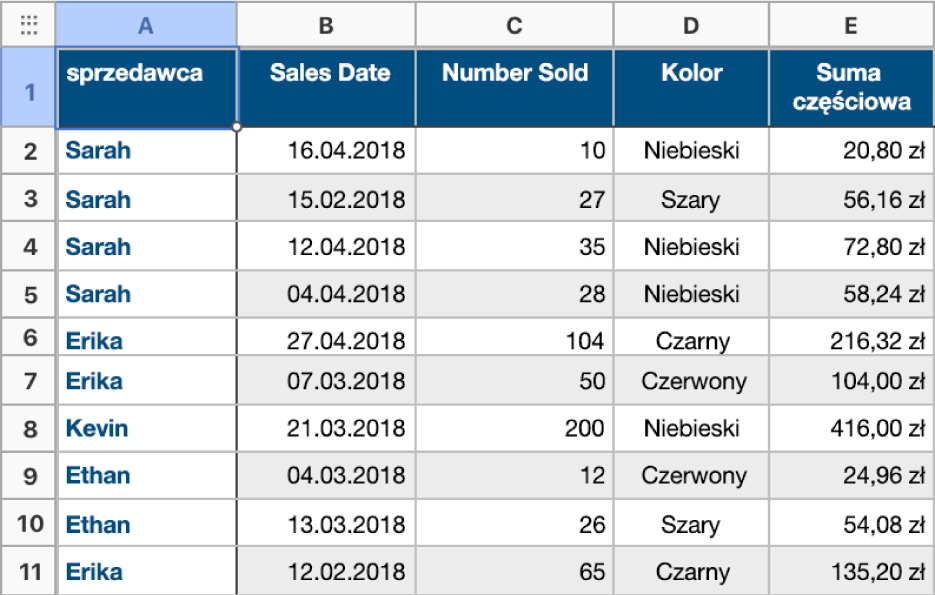Click the 'Suma częściowa' header cell
Image resolution: width=935 pixels, height=595 pixels.
tap(850, 87)
